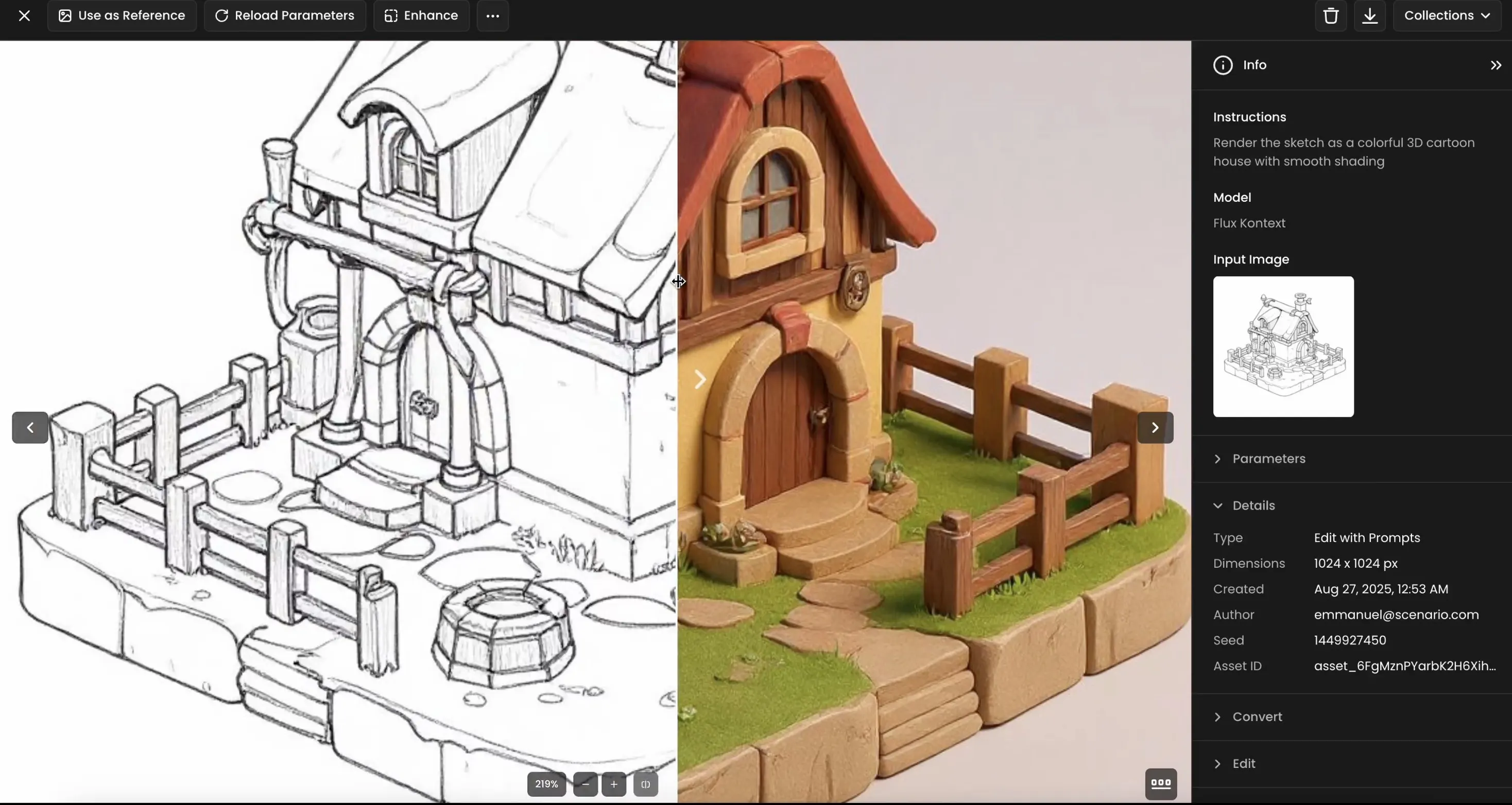This screenshot has width=1512, height=805.
Task: Expand the Parameters section
Action: pos(1268,459)
